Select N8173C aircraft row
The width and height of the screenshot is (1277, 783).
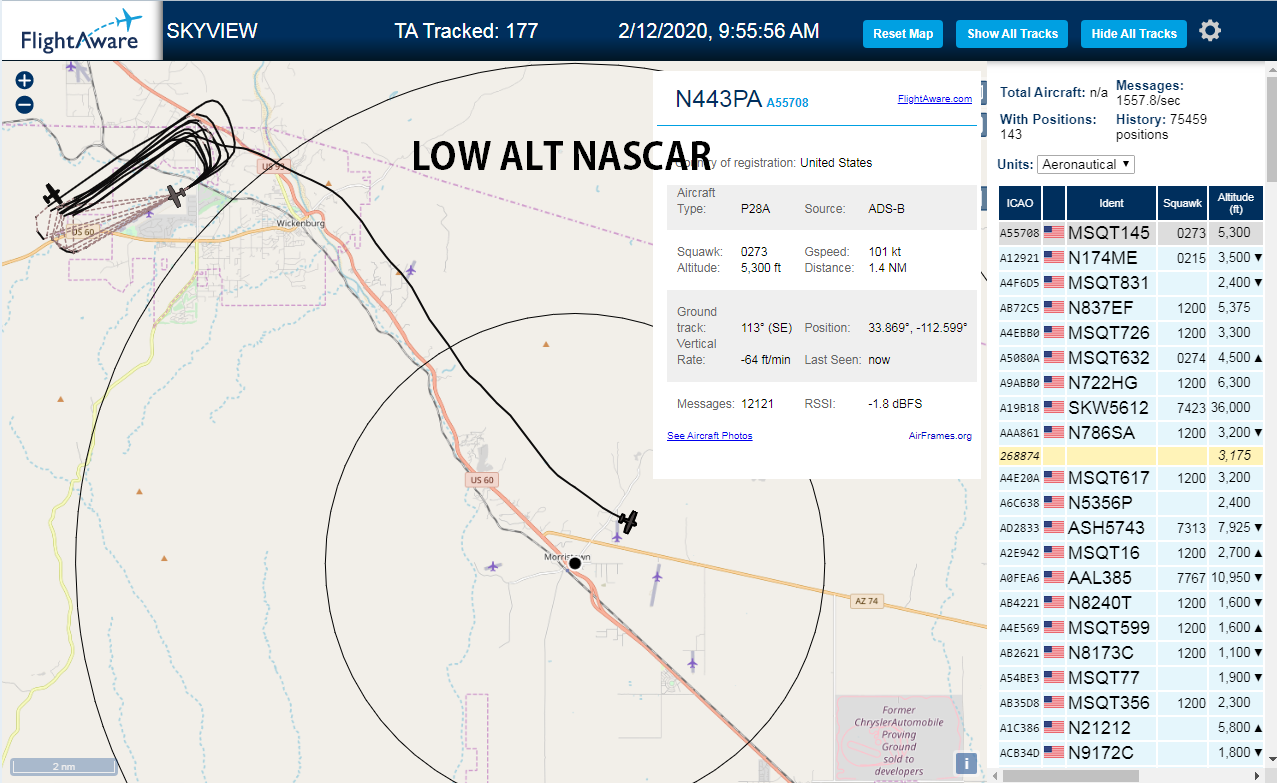click(x=1131, y=653)
